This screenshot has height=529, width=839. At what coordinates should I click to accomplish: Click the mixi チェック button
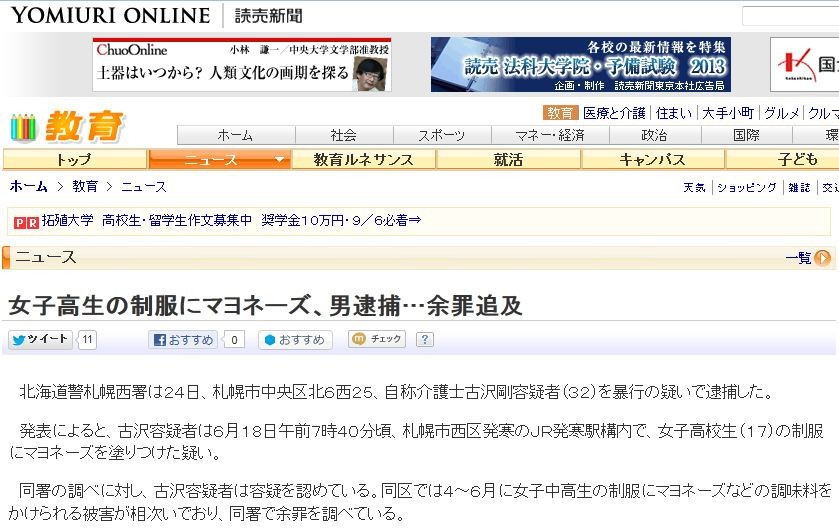coord(377,339)
